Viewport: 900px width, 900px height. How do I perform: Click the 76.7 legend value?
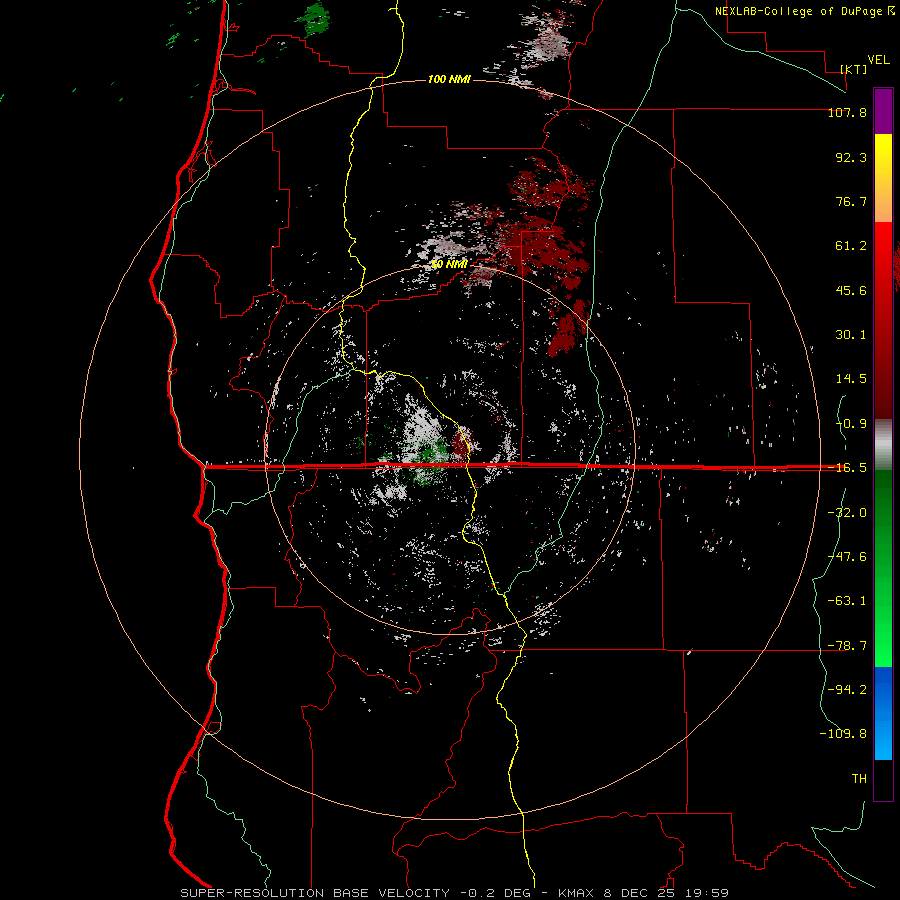pyautogui.click(x=851, y=201)
